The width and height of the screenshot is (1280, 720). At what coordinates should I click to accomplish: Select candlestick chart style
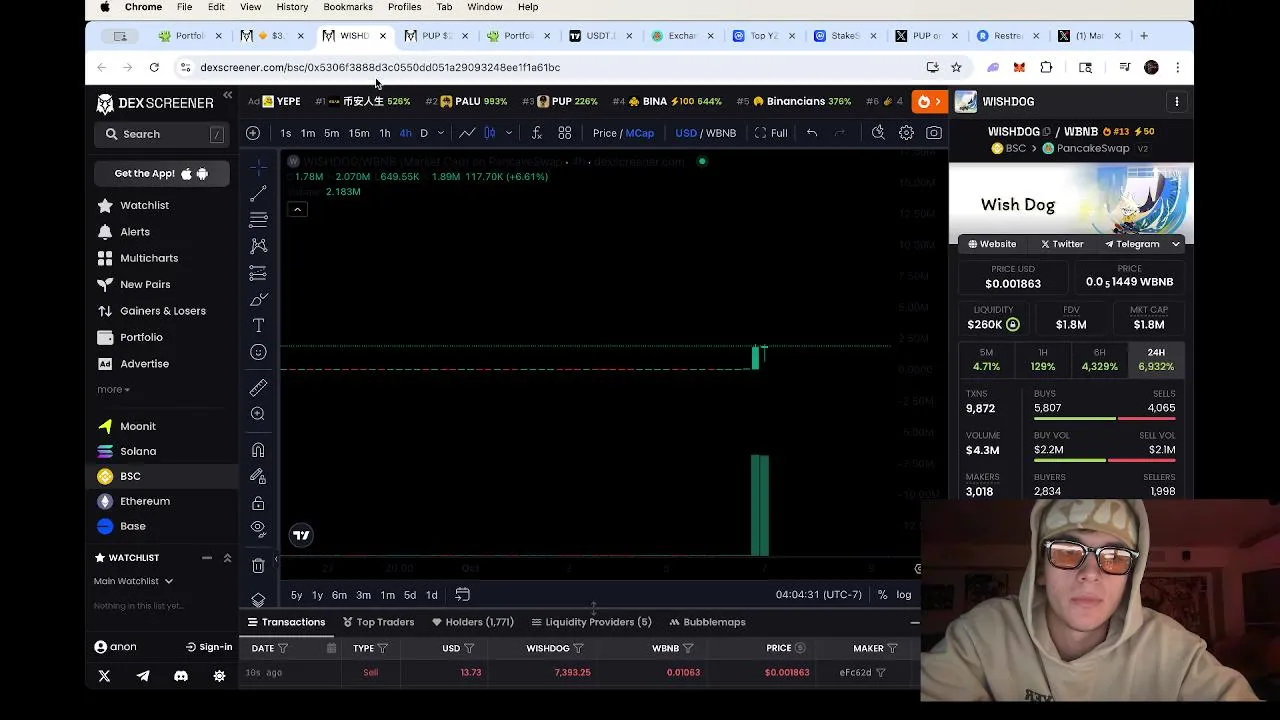(490, 133)
